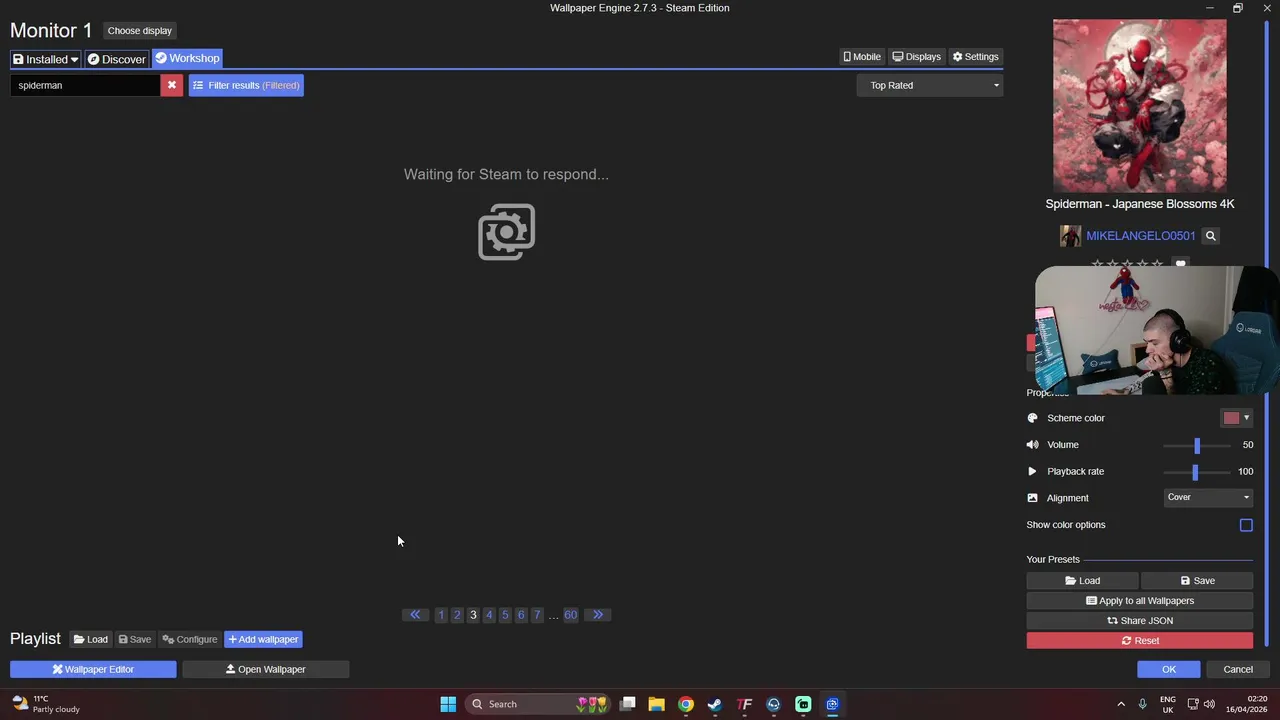
Task: Confirm with OK button
Action: 1168,669
